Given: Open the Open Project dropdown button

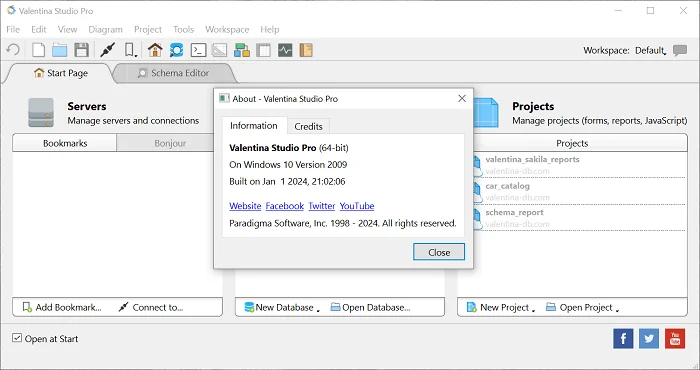Looking at the screenshot, I should click(x=583, y=308).
